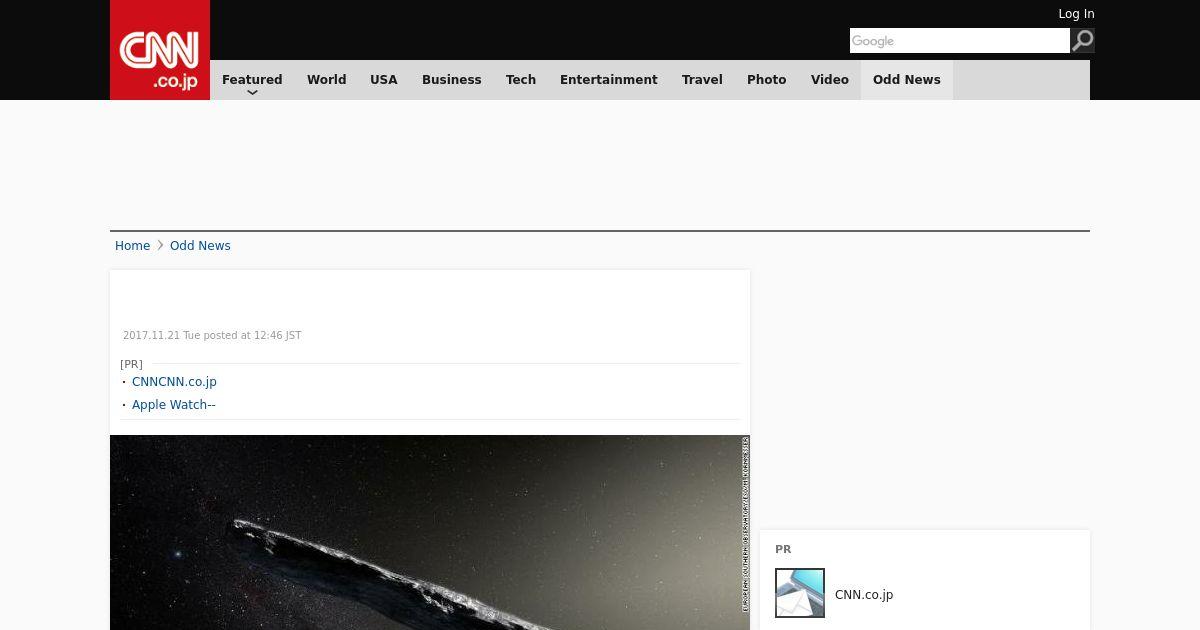
Task: Go to the Tech section
Action: pyautogui.click(x=521, y=80)
